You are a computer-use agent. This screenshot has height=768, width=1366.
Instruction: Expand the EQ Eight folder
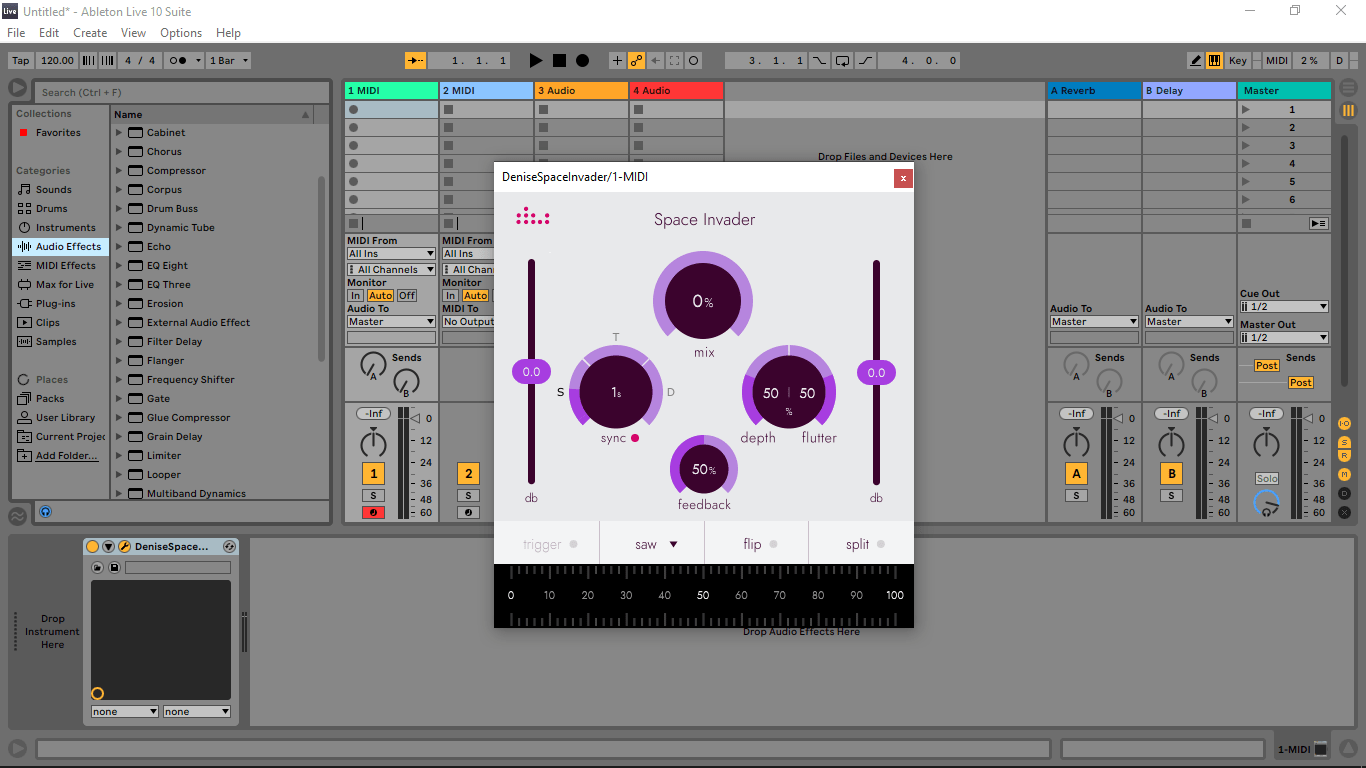(119, 266)
